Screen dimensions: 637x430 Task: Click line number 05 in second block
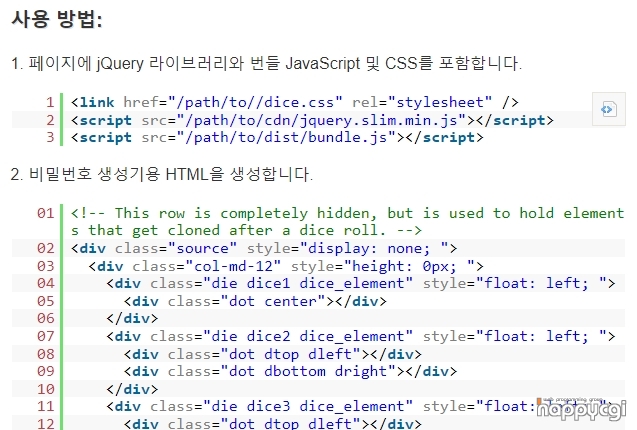[46, 301]
